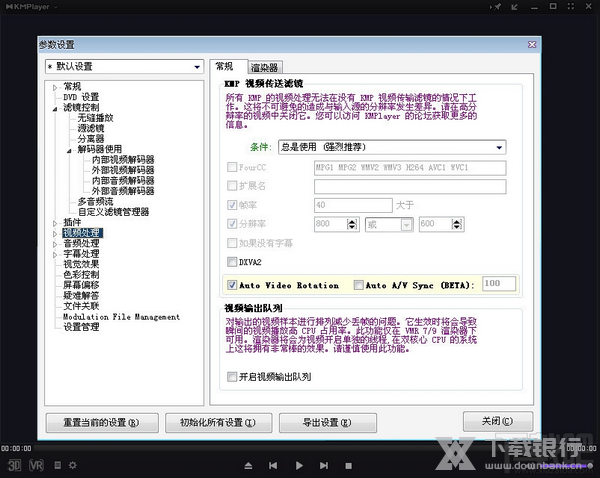Click the eject/open file icon
Image resolution: width=600 pixels, height=478 pixels.
coord(247,466)
